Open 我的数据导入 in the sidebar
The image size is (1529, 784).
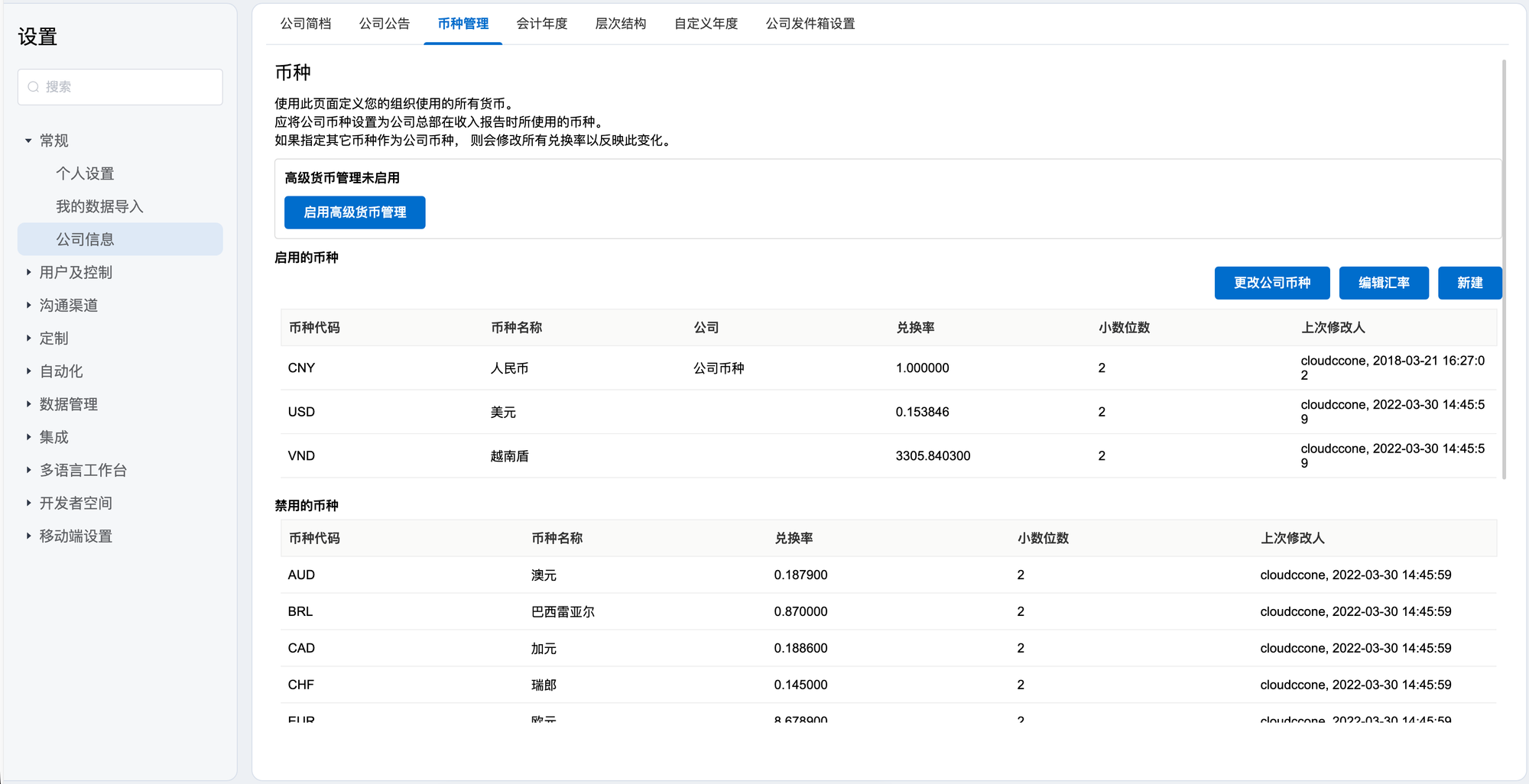click(x=99, y=206)
